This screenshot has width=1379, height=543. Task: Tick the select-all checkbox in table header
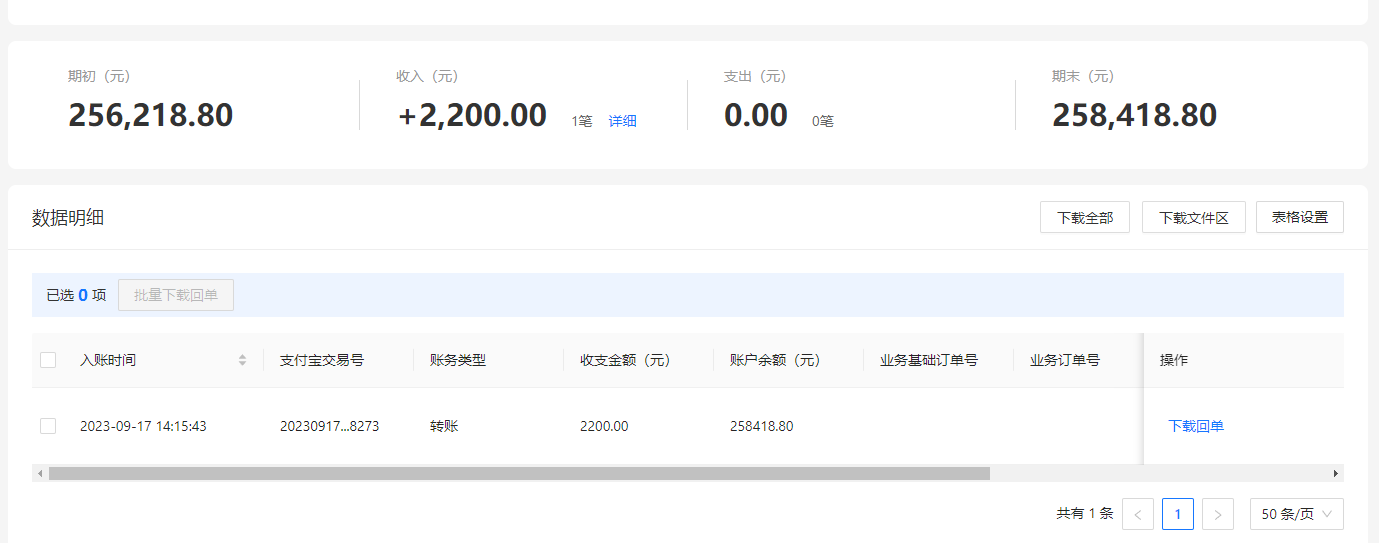click(48, 360)
